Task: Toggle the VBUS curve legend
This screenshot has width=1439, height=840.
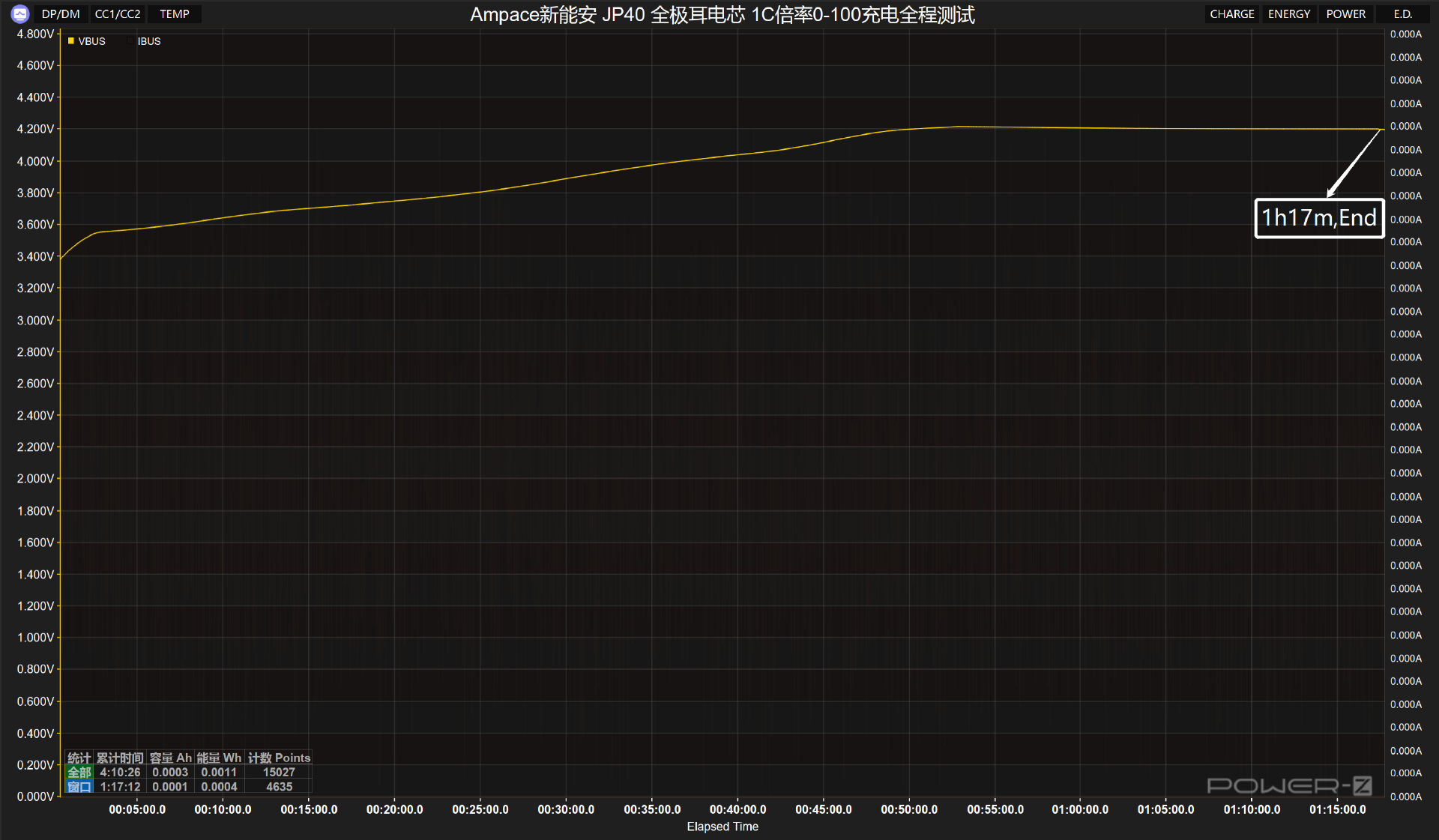Action: pos(87,41)
